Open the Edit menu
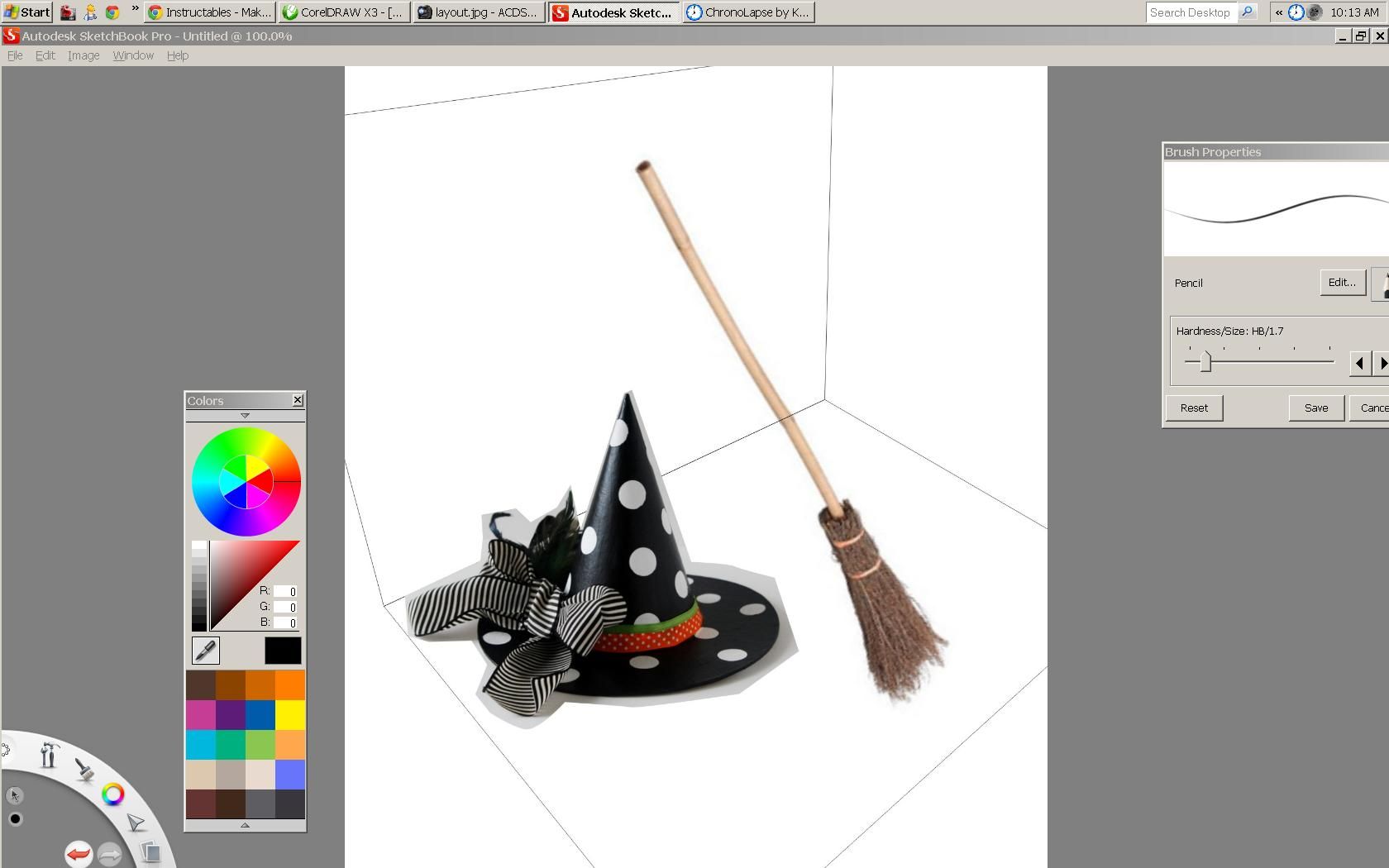This screenshot has height=868, width=1389. pyautogui.click(x=45, y=55)
